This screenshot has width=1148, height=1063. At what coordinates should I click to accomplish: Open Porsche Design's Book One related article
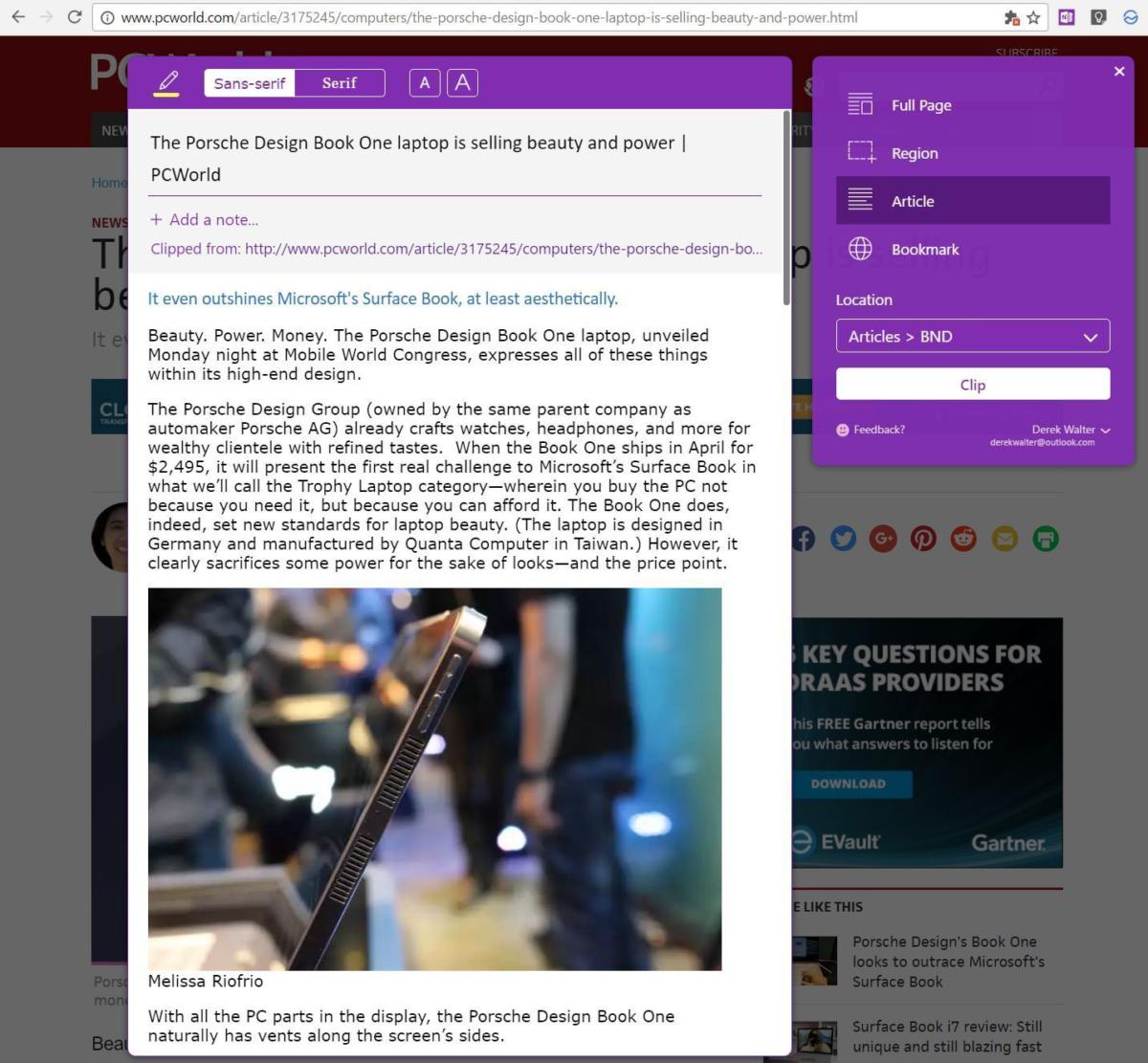coord(948,962)
